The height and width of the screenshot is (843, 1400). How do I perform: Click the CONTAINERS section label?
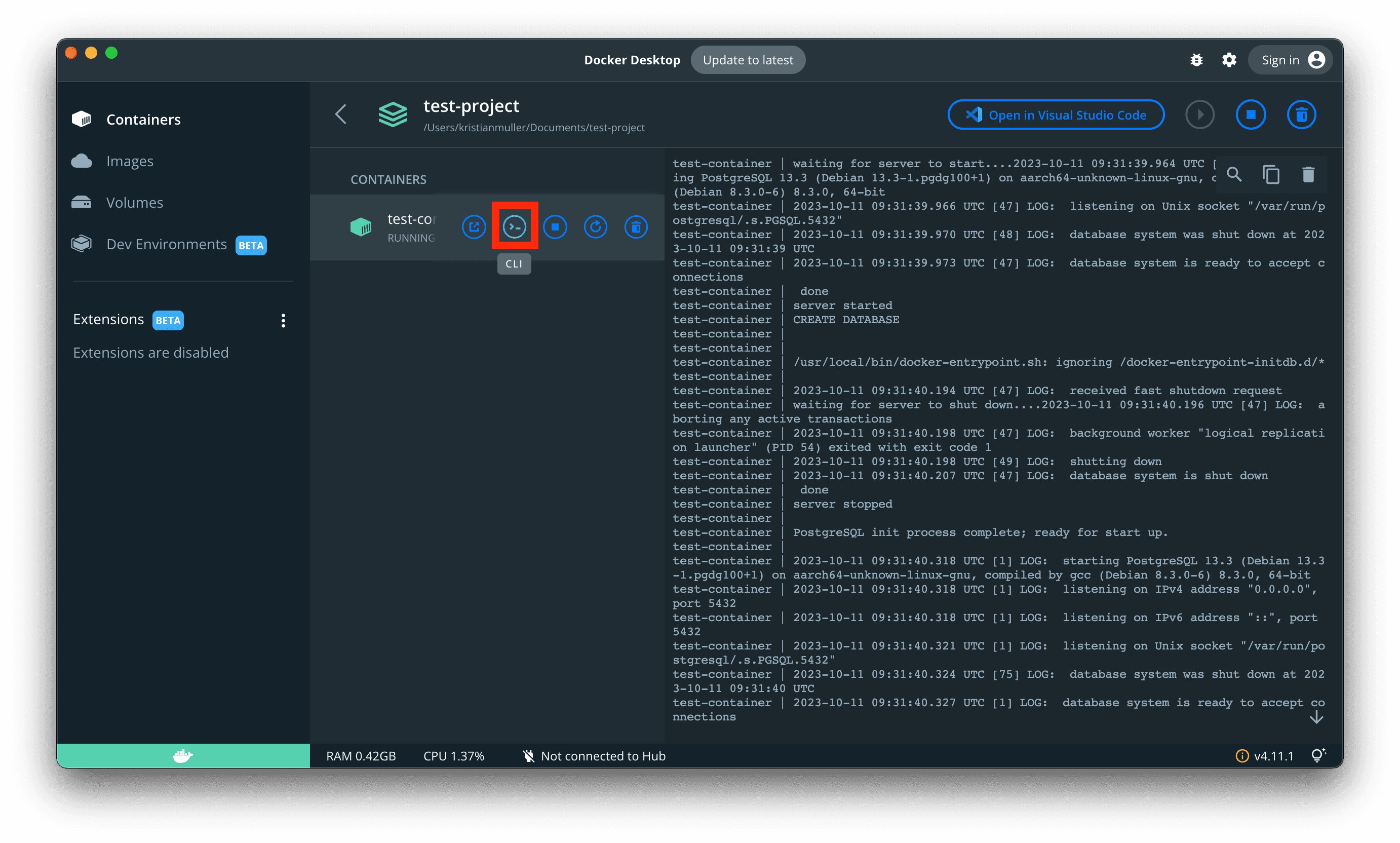coord(388,179)
